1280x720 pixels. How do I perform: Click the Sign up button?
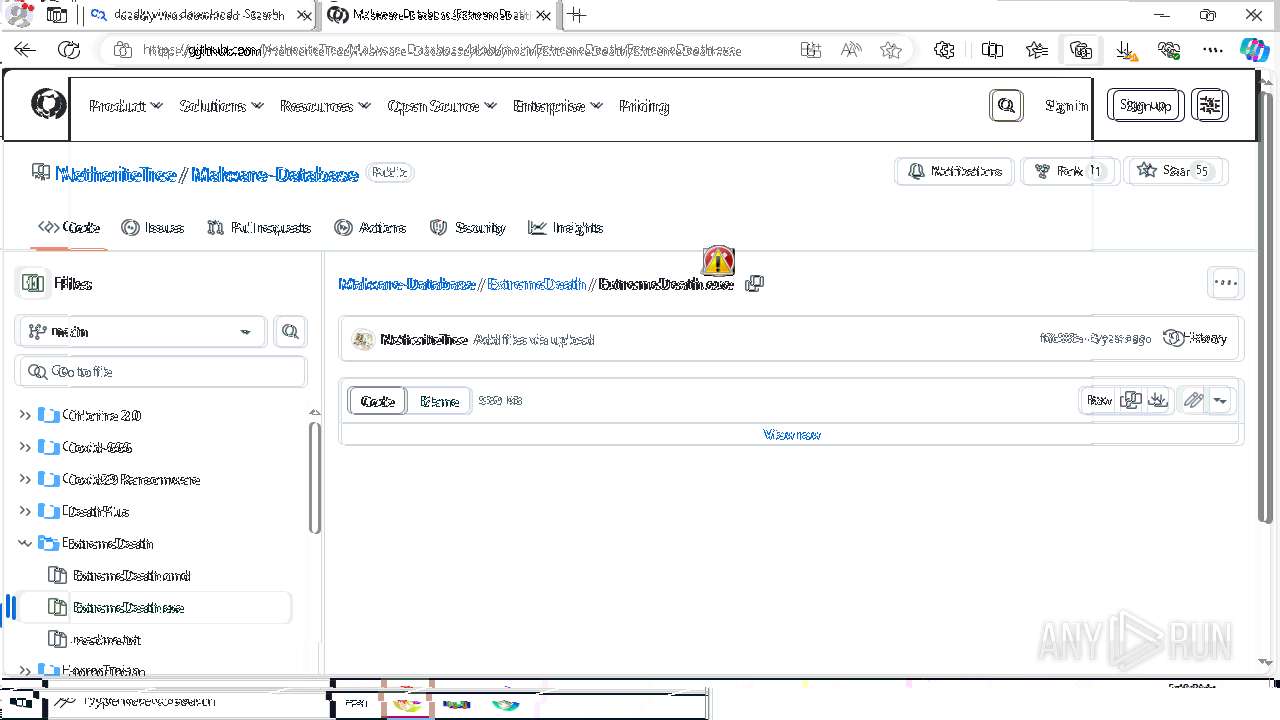1145,105
